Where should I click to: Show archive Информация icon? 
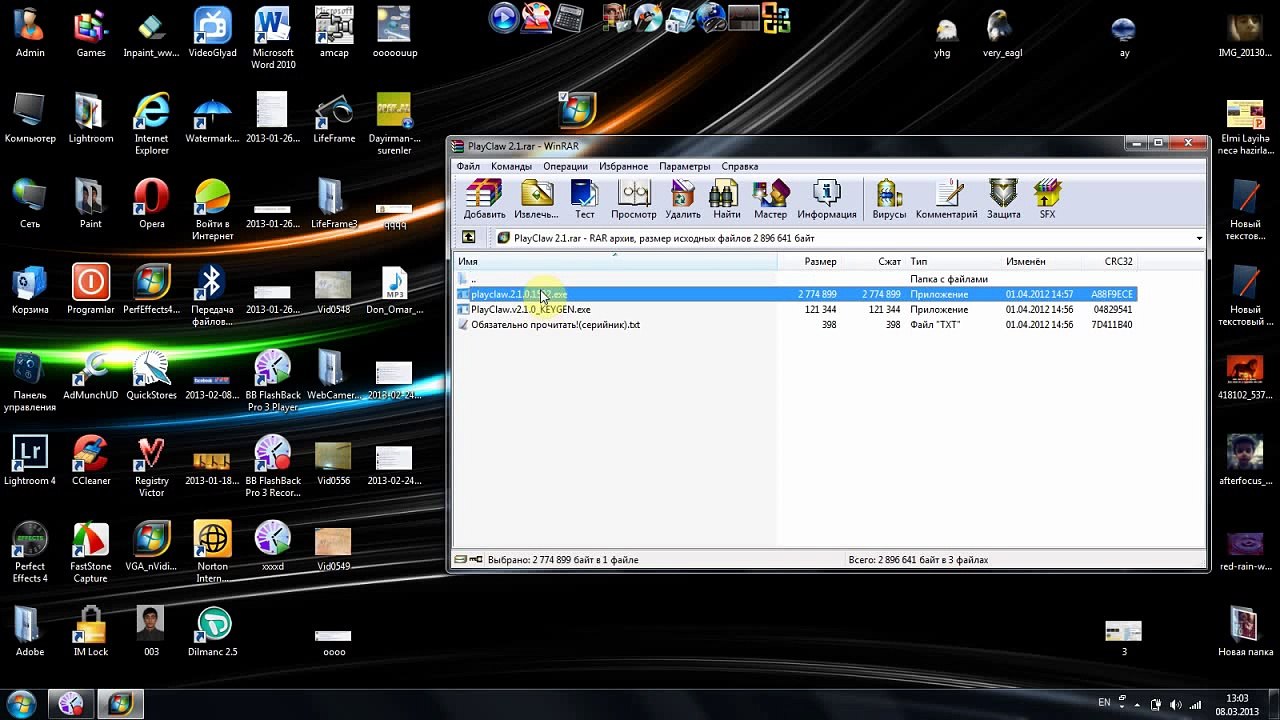(827, 199)
